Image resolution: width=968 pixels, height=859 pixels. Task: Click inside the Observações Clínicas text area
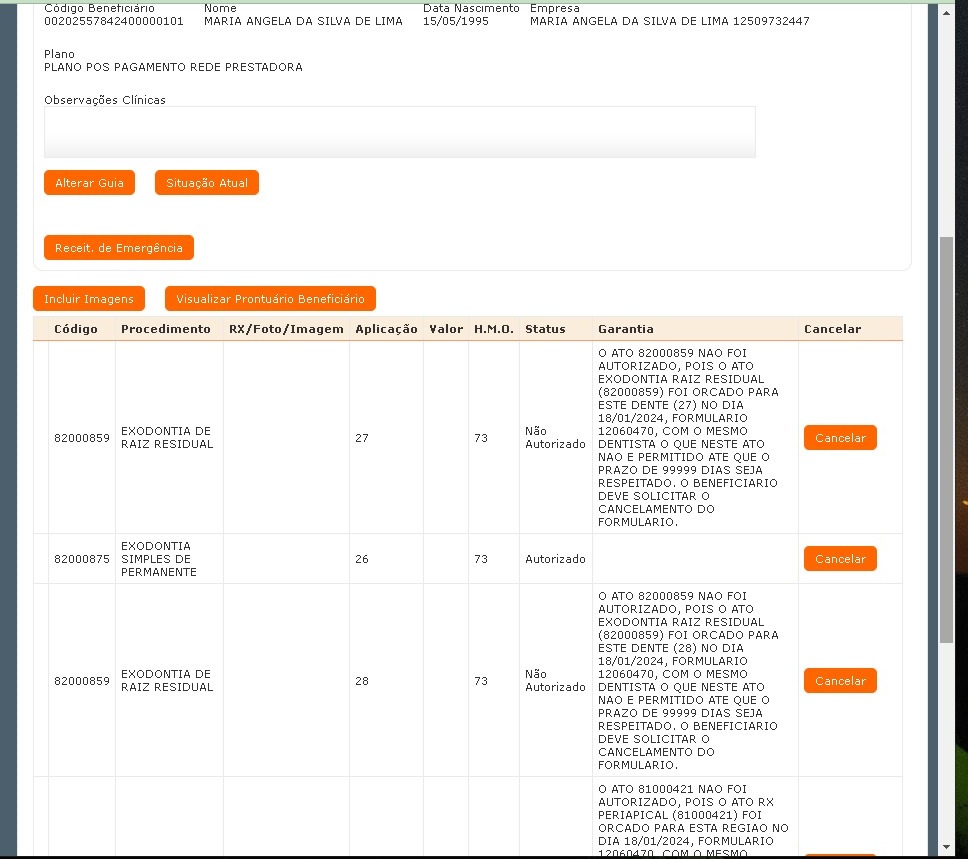click(x=399, y=132)
